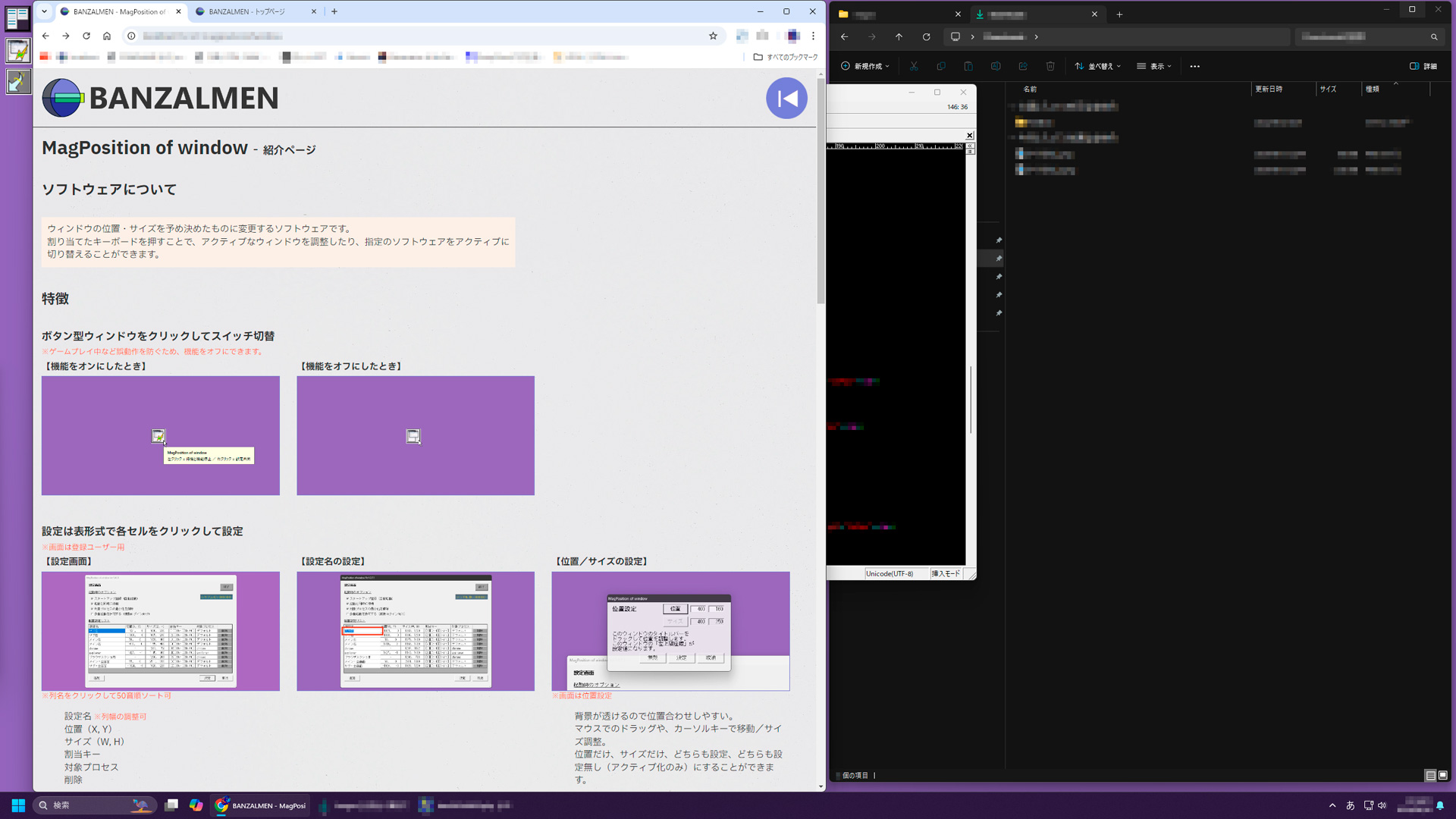
Task: Open the Explorer three-dot more options menu
Action: [1195, 66]
